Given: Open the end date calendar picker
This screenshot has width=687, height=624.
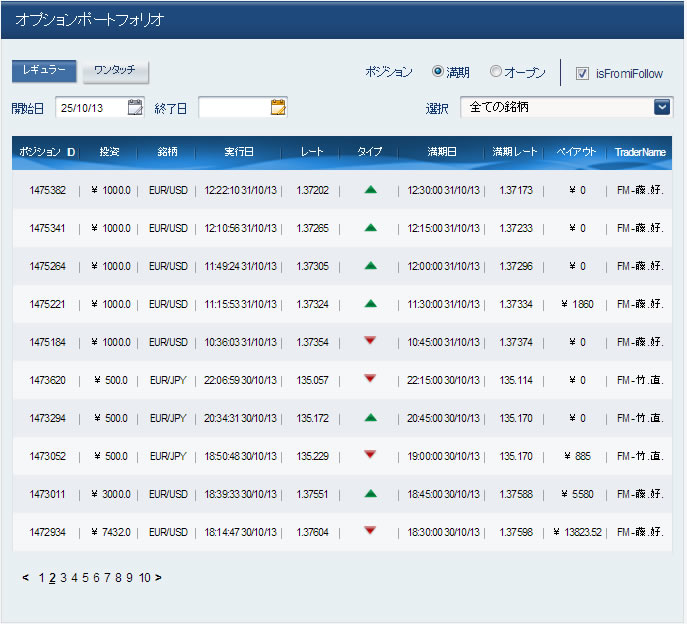Looking at the screenshot, I should 278,107.
